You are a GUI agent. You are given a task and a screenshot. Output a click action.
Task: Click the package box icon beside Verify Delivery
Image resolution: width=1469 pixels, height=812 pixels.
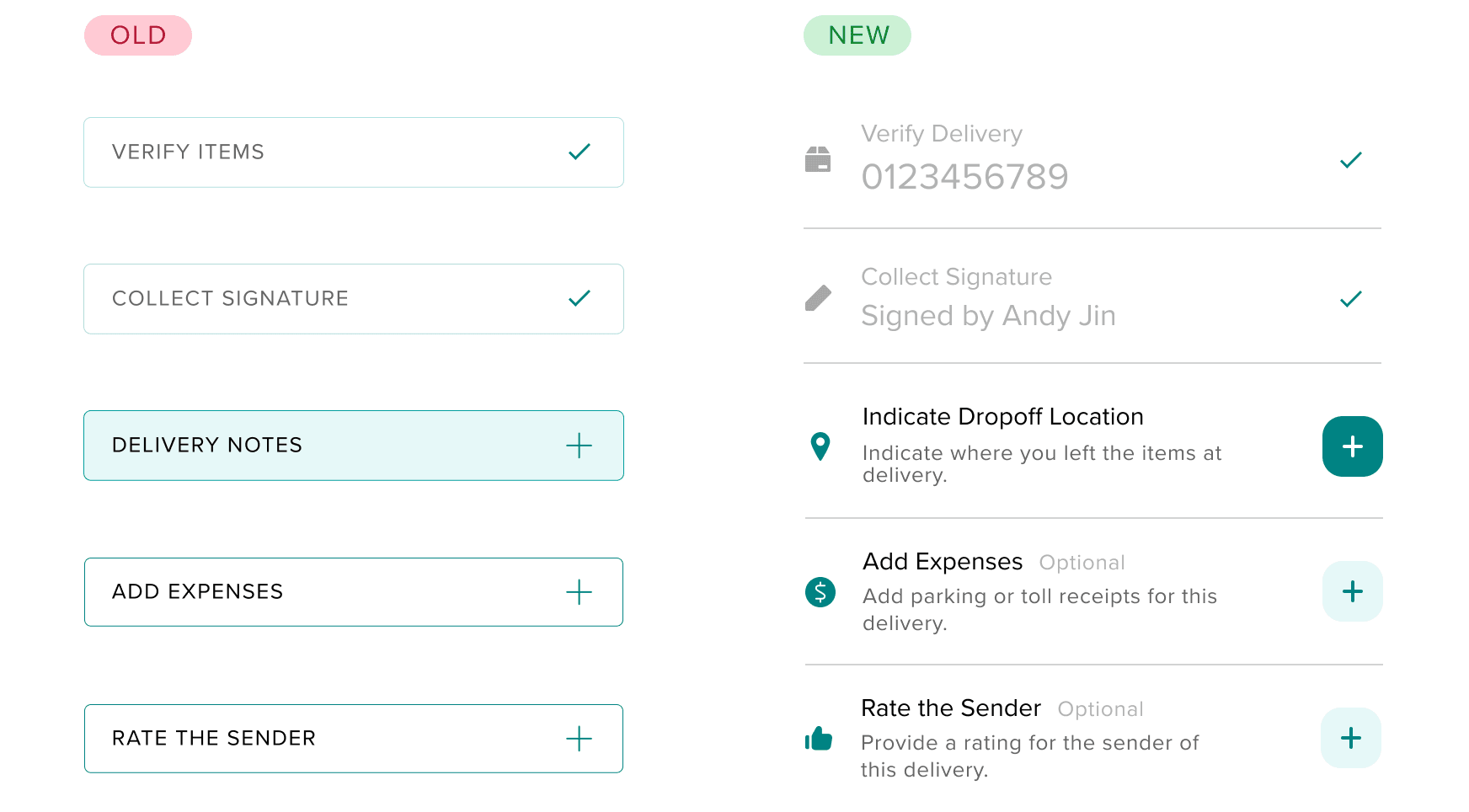817,159
